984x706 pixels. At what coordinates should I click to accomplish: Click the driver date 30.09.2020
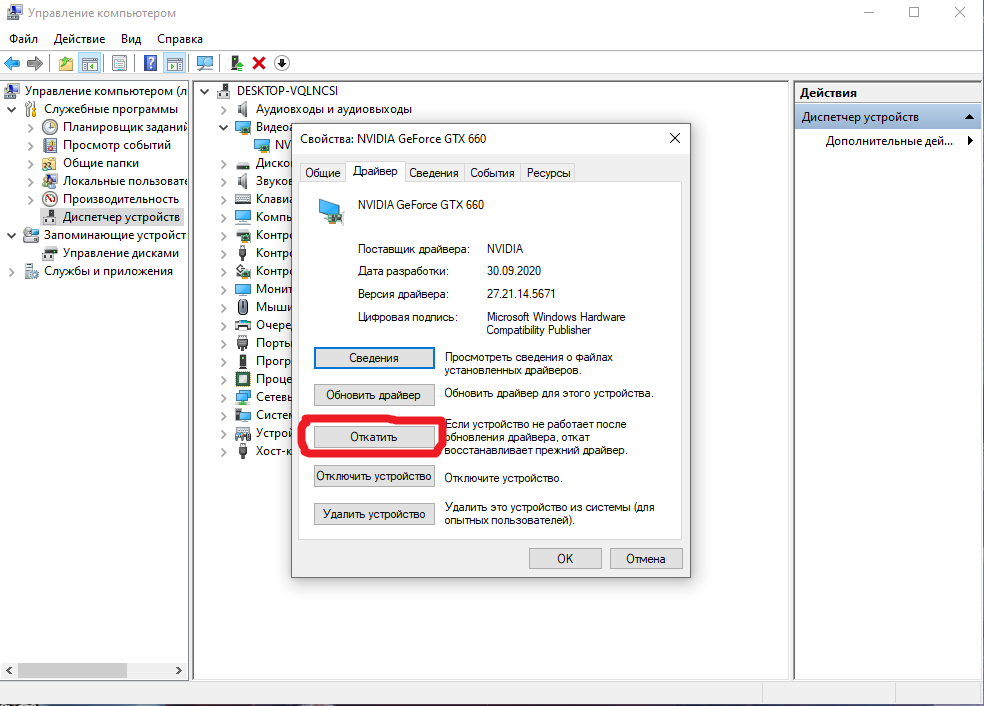point(513,271)
